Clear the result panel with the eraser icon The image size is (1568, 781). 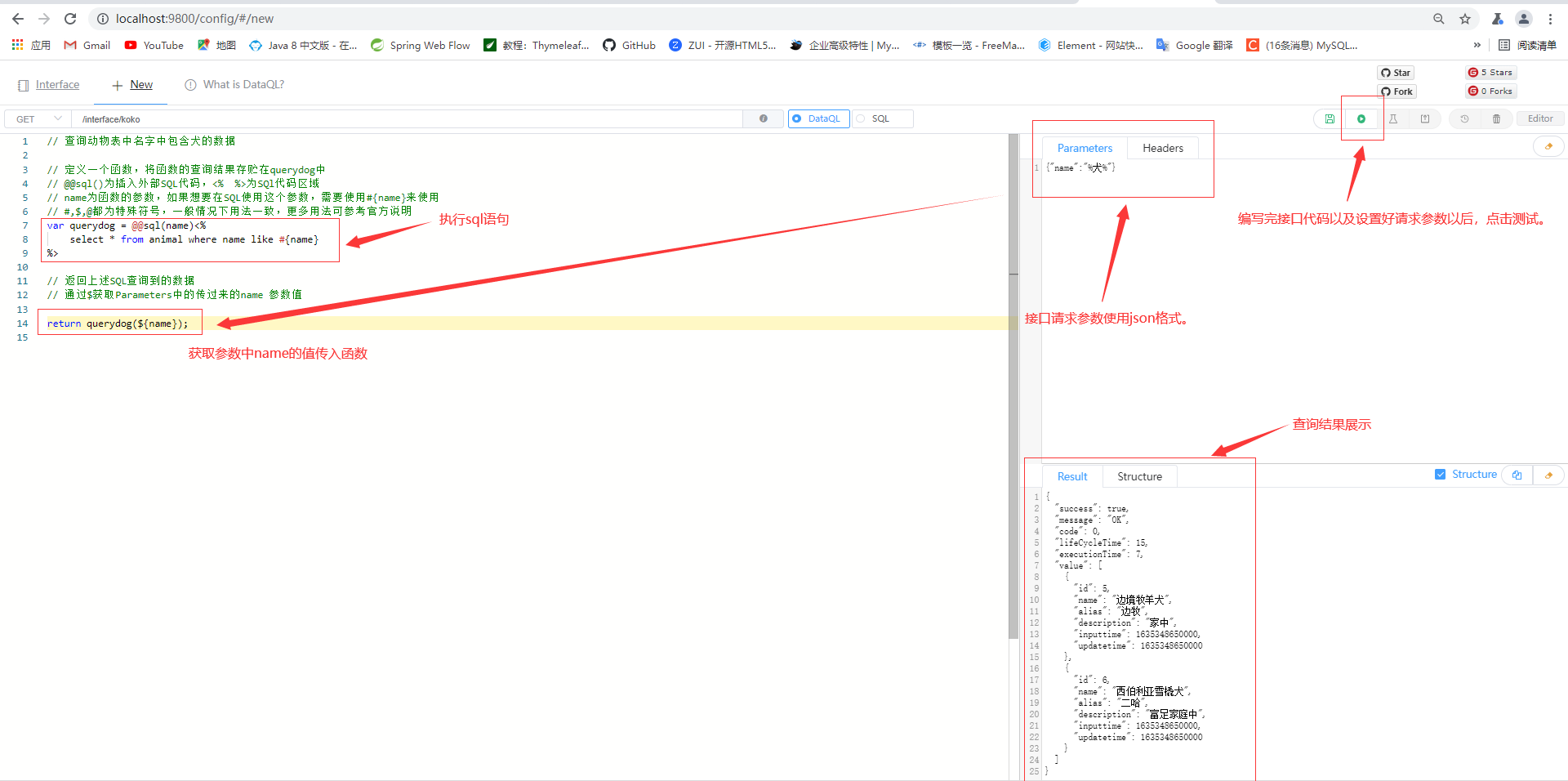[x=1548, y=475]
